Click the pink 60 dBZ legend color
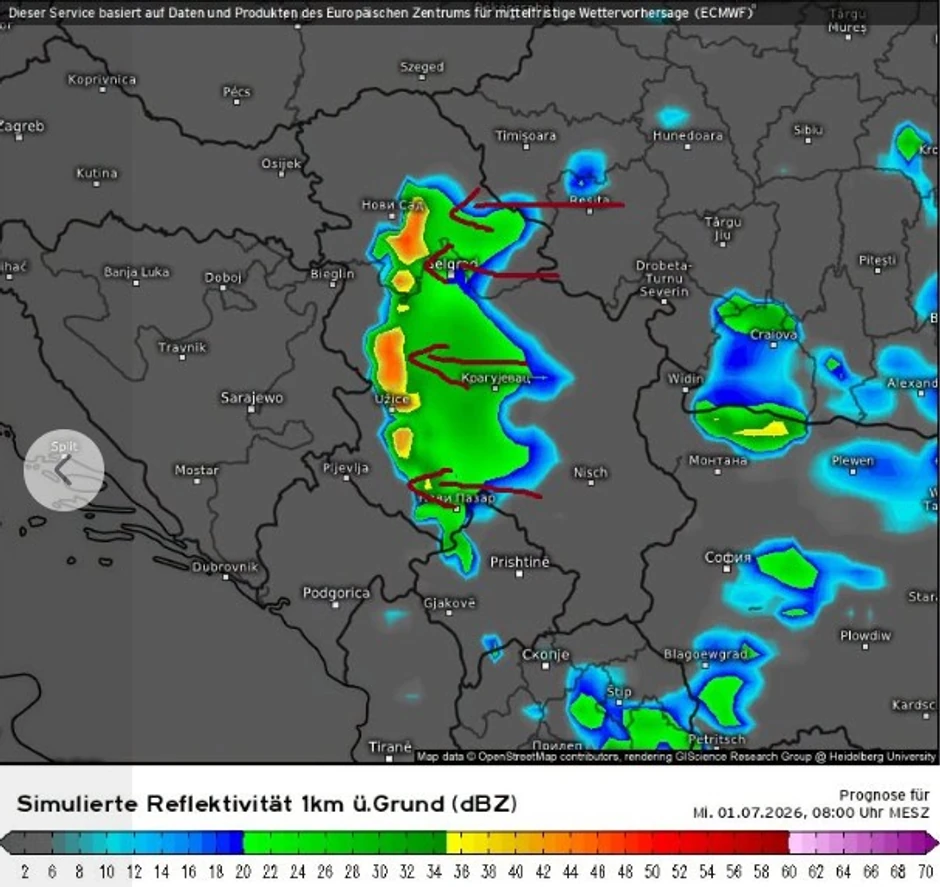The height and width of the screenshot is (887, 940). pyautogui.click(x=795, y=842)
